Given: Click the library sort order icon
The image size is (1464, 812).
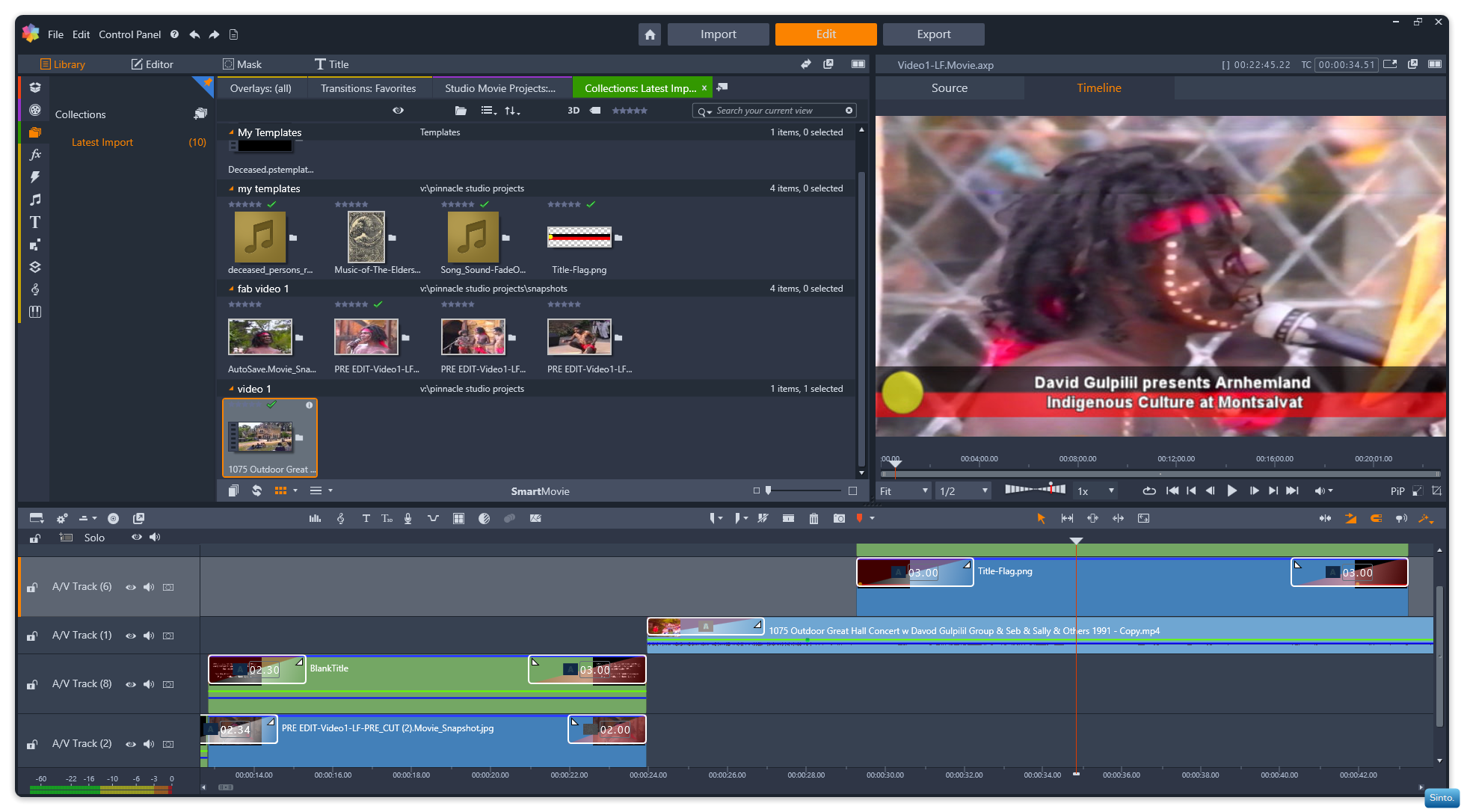Looking at the screenshot, I should click(x=512, y=111).
